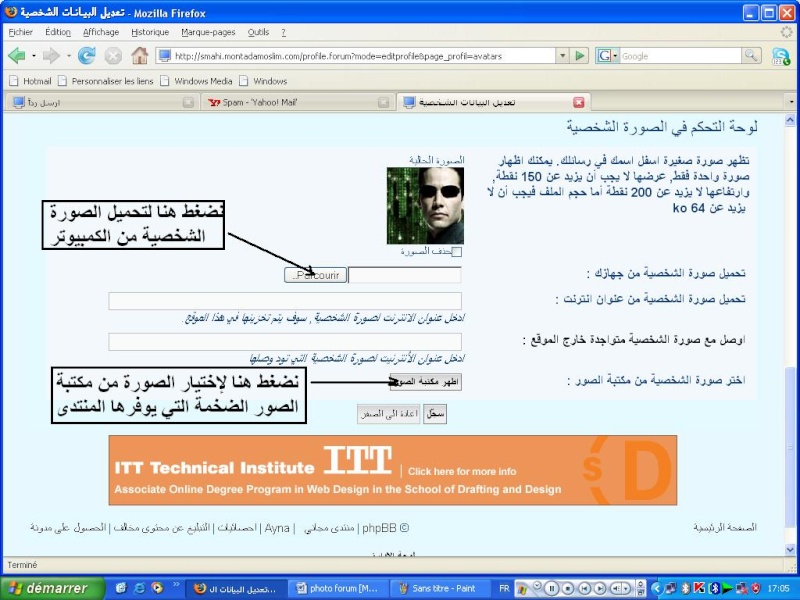Open the list all tabs dropdown
800x600 pixels.
(x=791, y=102)
